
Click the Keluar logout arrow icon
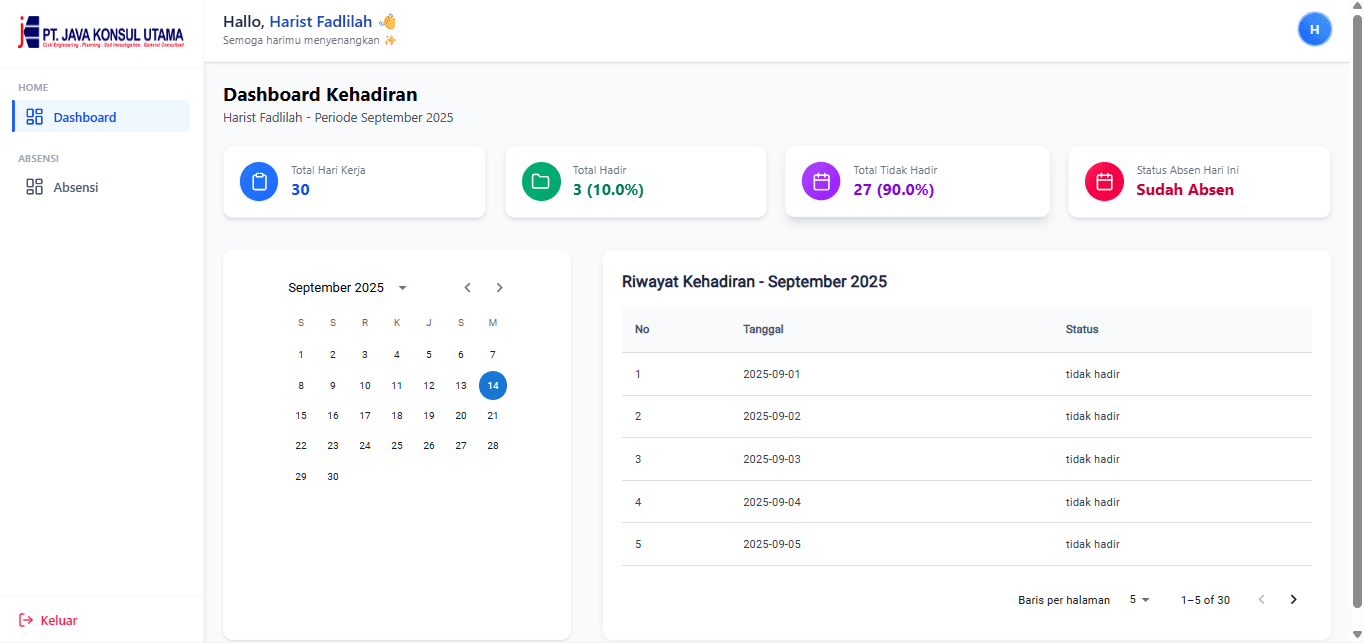(x=26, y=620)
